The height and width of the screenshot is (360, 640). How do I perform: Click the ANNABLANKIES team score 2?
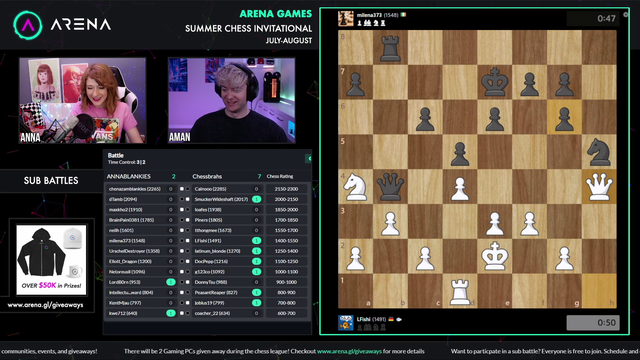(x=173, y=176)
